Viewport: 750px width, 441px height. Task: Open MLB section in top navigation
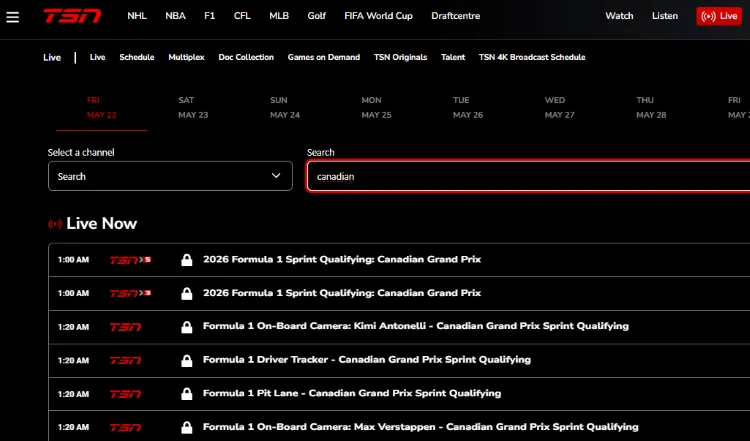pos(279,16)
